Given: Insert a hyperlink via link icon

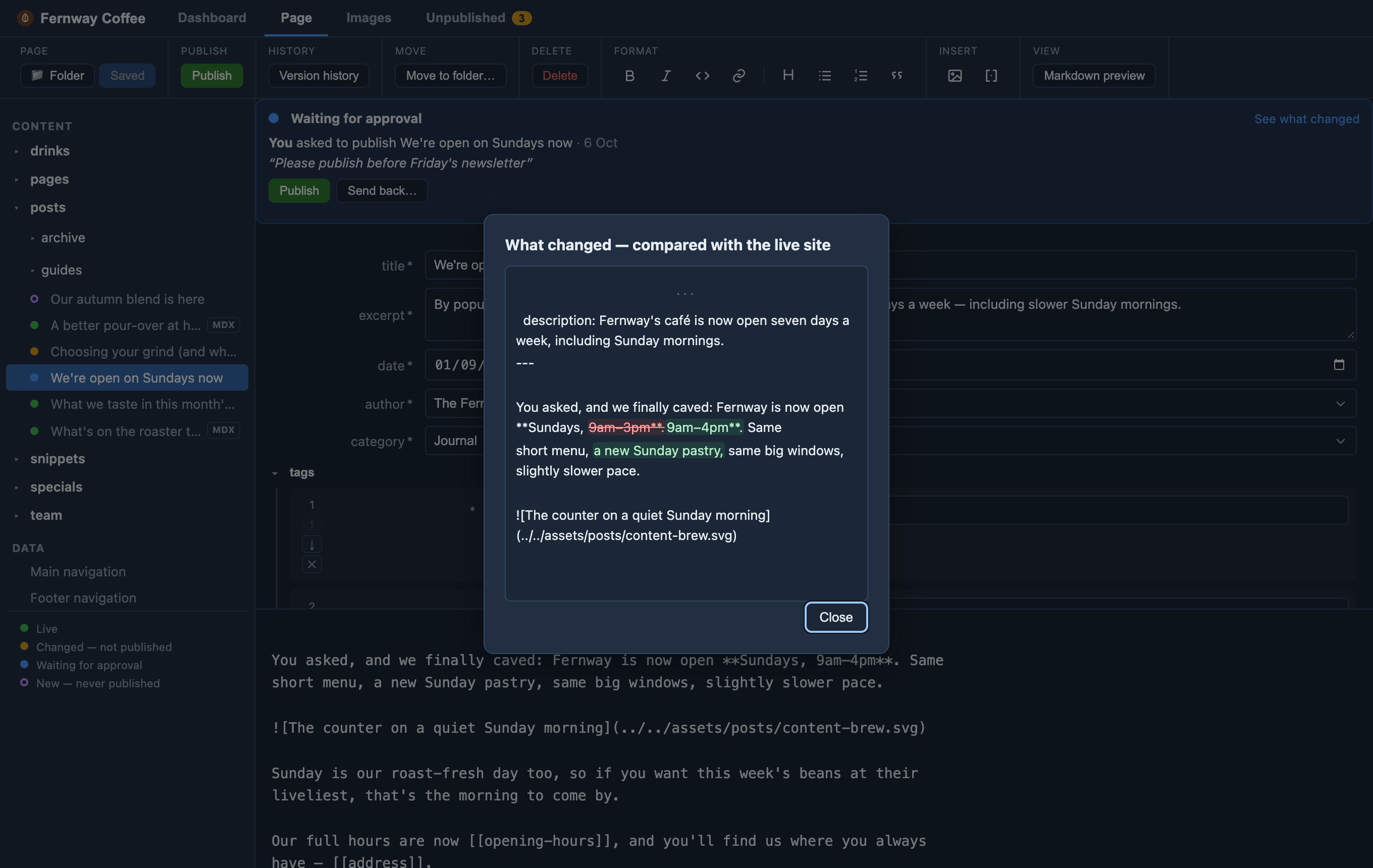Looking at the screenshot, I should point(738,76).
